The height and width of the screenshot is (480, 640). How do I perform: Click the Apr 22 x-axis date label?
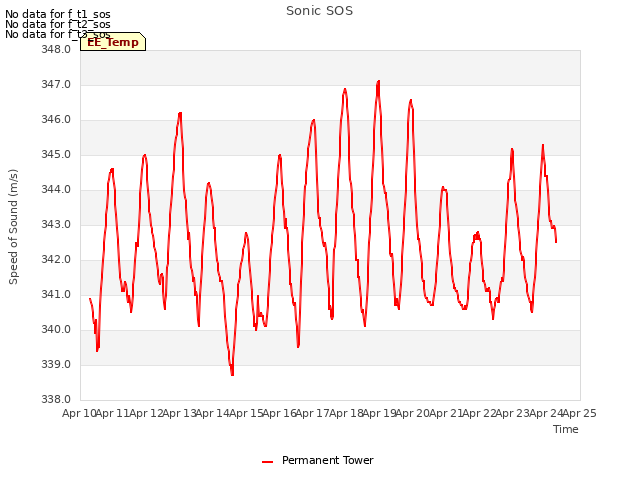click(x=480, y=413)
